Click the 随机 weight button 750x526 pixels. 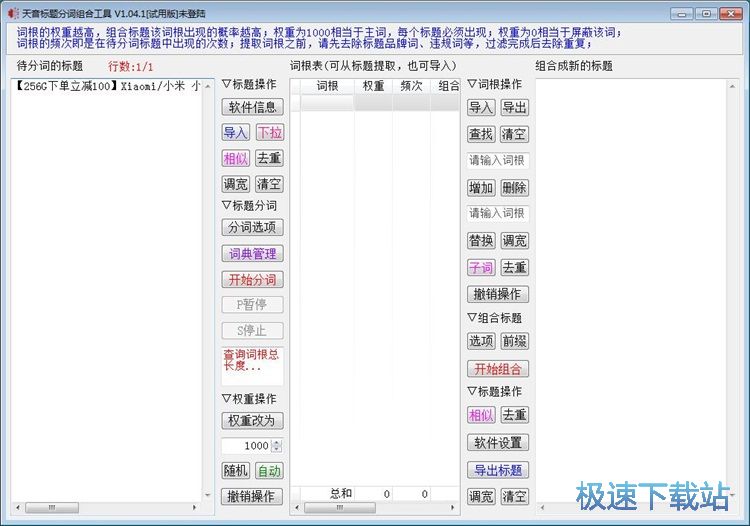pyautogui.click(x=236, y=471)
